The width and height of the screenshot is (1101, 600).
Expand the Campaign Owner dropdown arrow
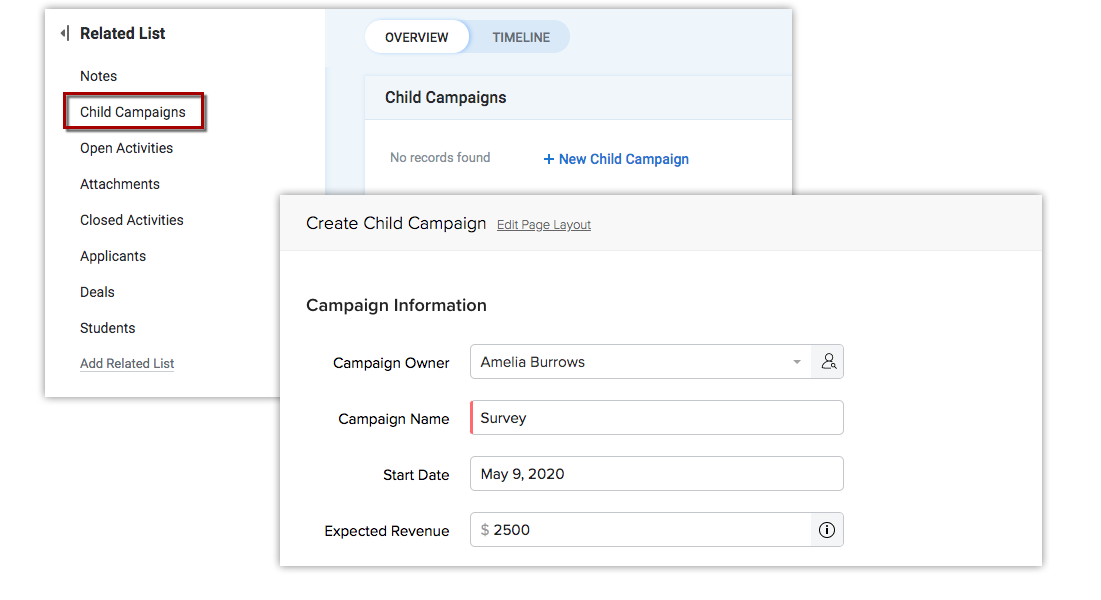(797, 362)
